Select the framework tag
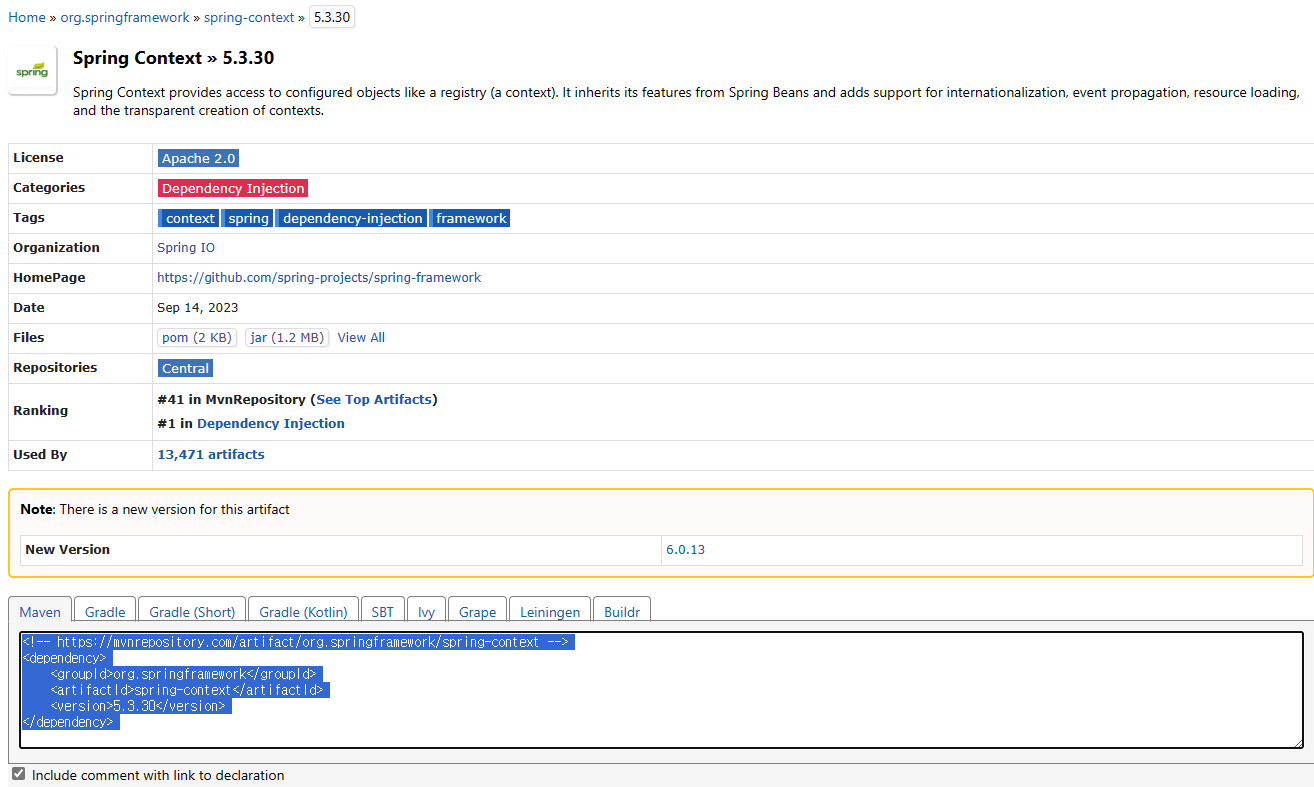Viewport: 1314px width, 787px height. 471,218
